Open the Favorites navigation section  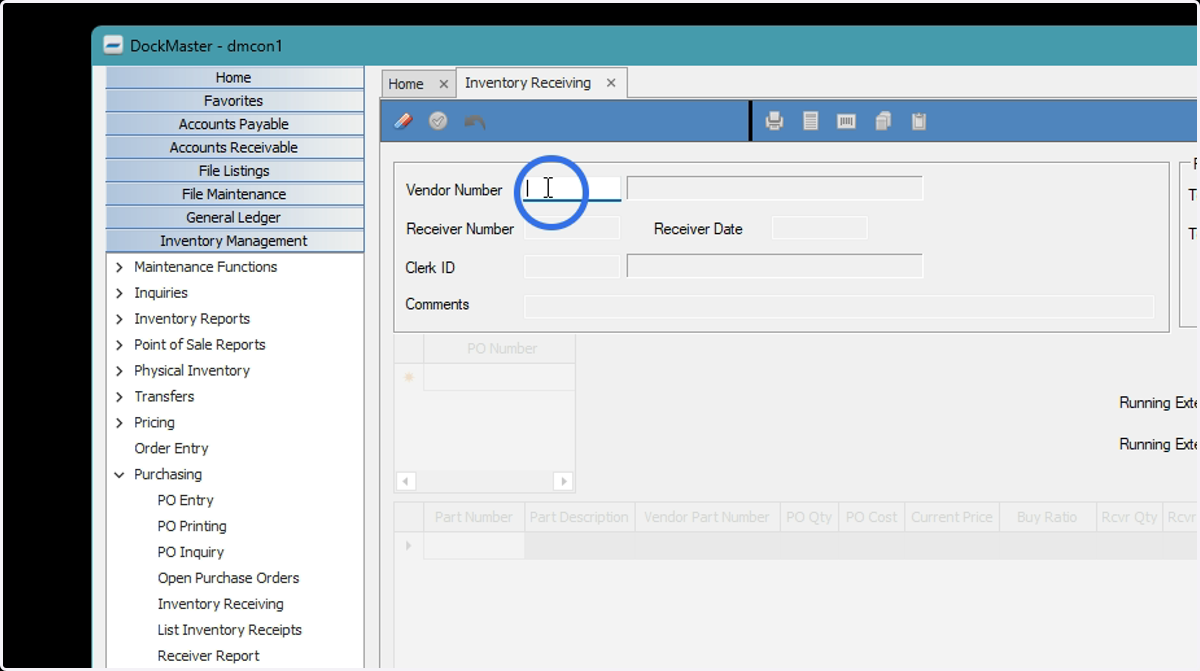coord(234,101)
